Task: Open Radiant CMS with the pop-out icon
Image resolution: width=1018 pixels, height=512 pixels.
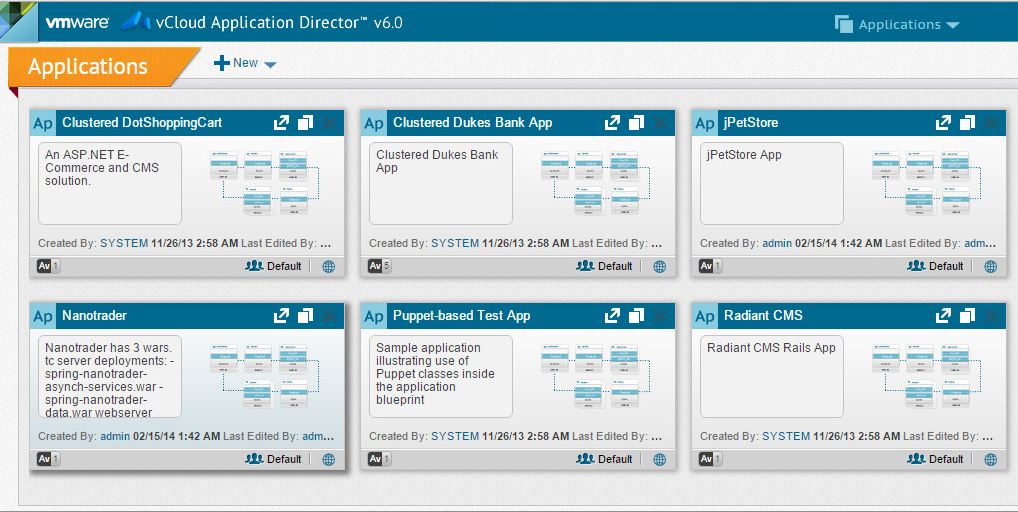Action: click(x=943, y=315)
